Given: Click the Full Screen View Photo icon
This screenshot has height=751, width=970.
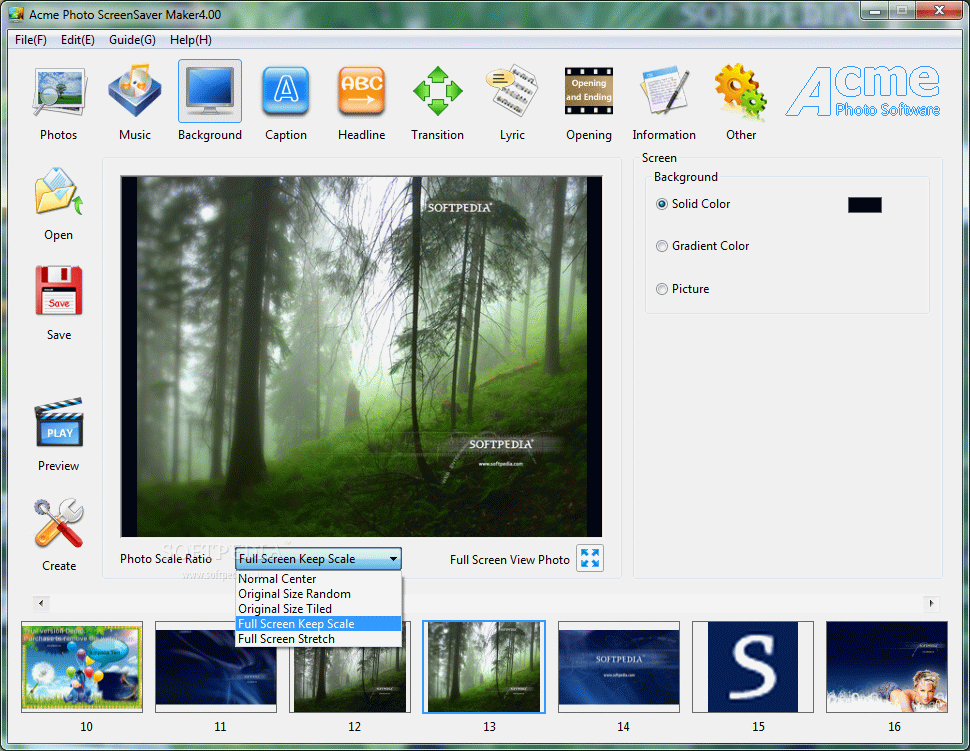Looking at the screenshot, I should [x=590, y=558].
